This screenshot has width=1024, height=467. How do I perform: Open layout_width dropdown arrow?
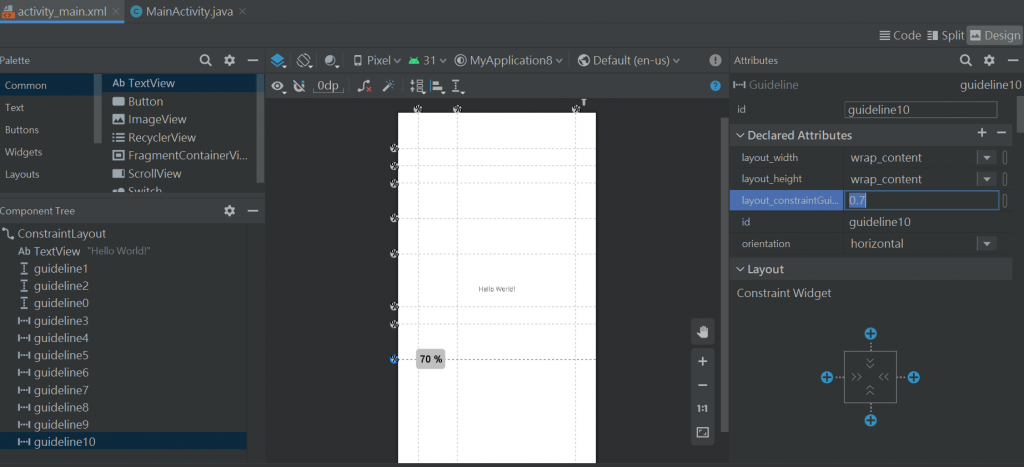pos(985,157)
